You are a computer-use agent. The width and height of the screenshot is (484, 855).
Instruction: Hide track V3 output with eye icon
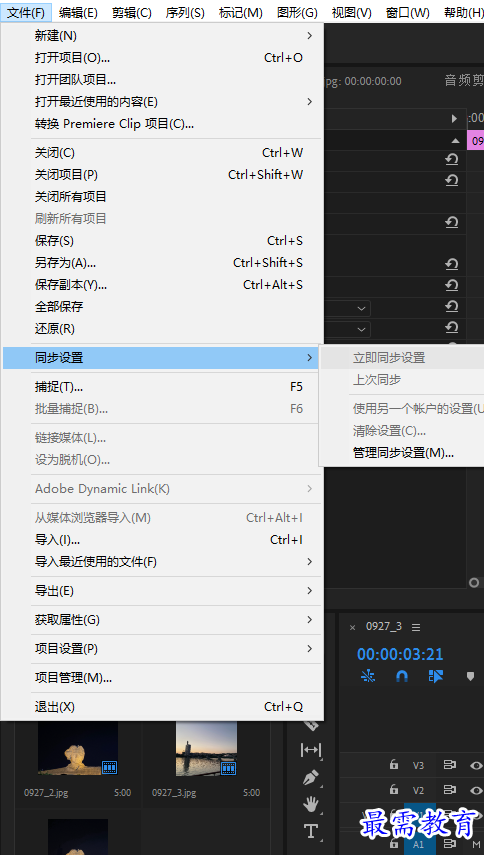(x=476, y=765)
